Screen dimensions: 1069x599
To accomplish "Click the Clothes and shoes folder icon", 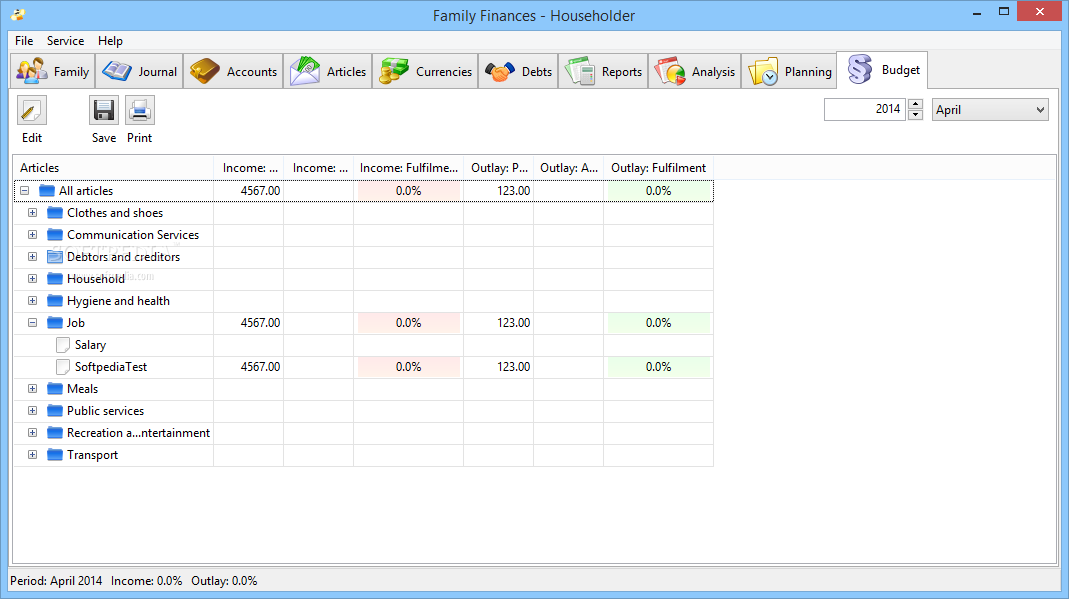I will (55, 213).
